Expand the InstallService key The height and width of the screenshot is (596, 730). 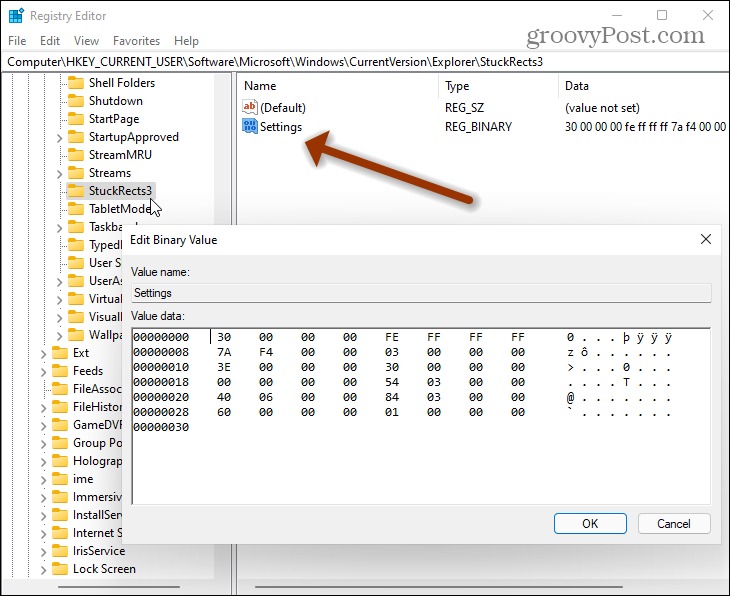(x=43, y=516)
